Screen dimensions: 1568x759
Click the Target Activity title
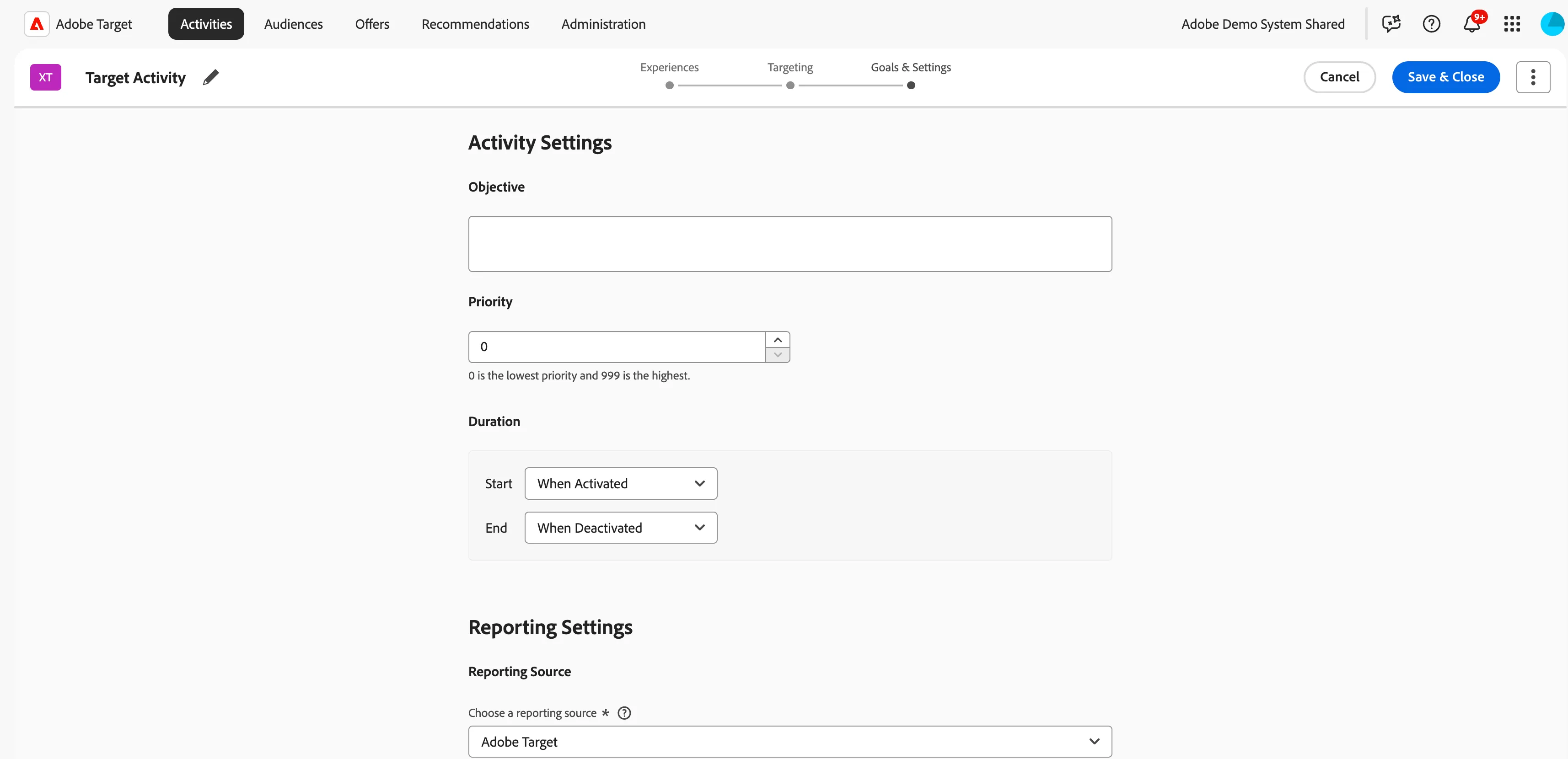pos(135,77)
